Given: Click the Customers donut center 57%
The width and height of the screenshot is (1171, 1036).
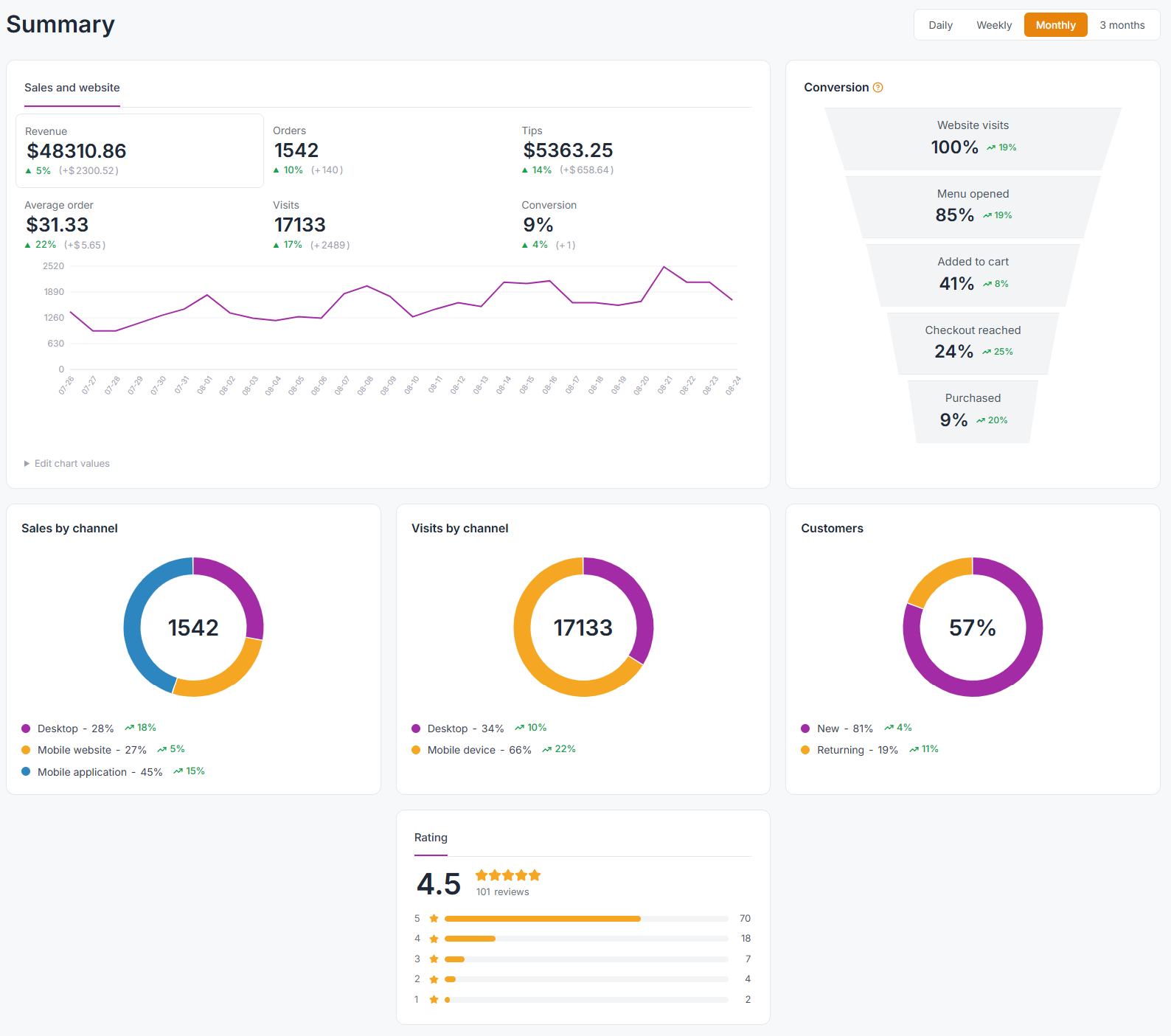Looking at the screenshot, I should (973, 627).
